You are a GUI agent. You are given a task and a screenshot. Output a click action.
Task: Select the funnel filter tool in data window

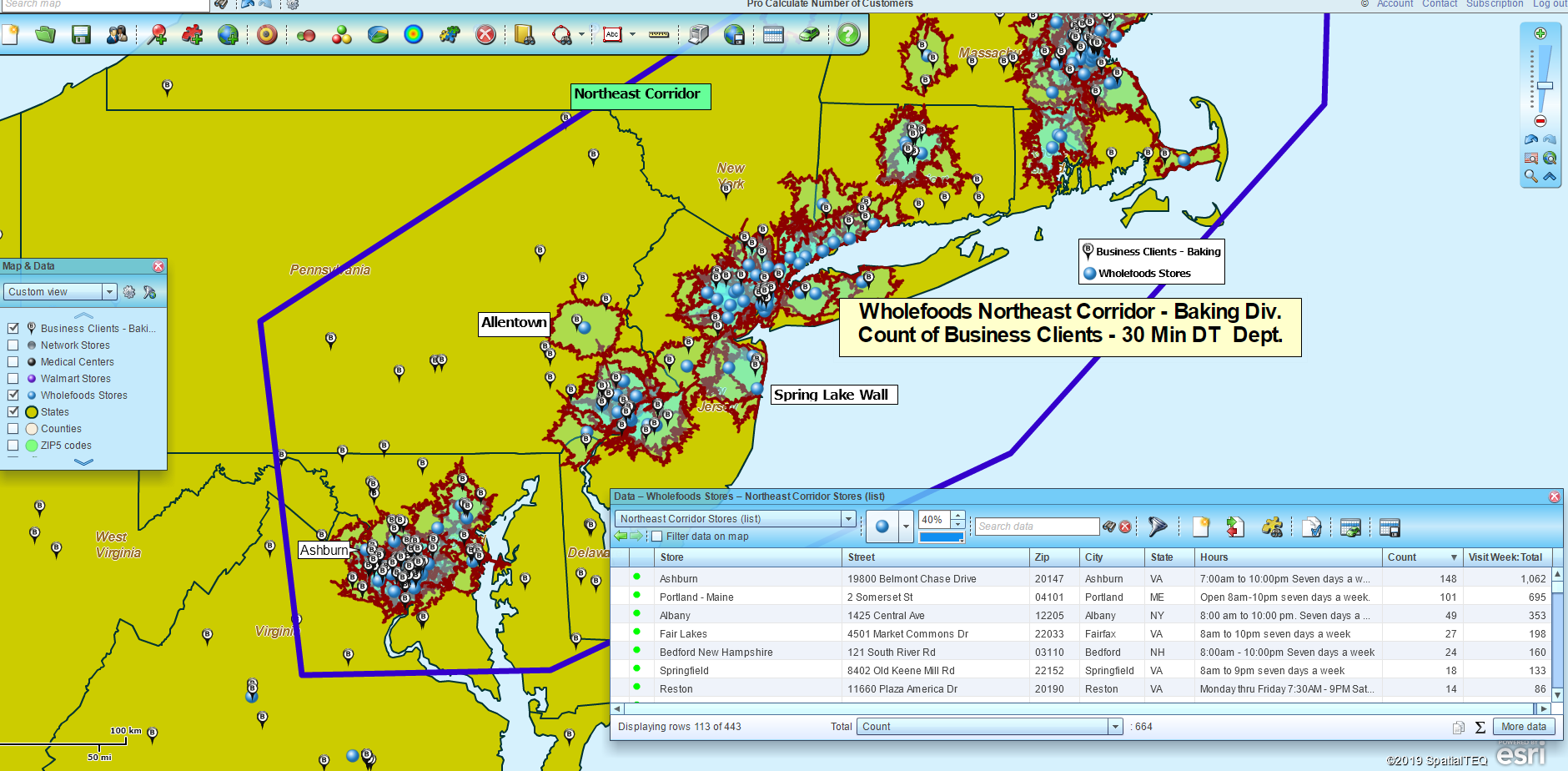point(1157,527)
